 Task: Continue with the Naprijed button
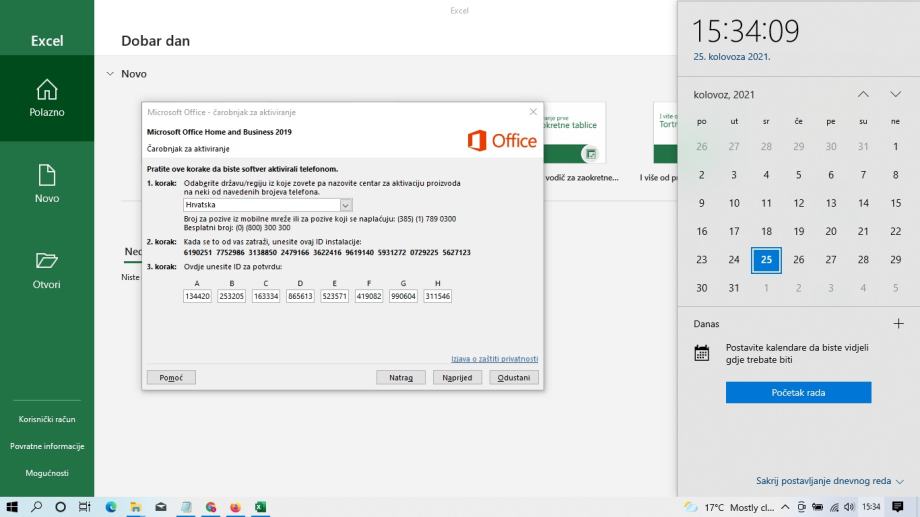tap(457, 377)
